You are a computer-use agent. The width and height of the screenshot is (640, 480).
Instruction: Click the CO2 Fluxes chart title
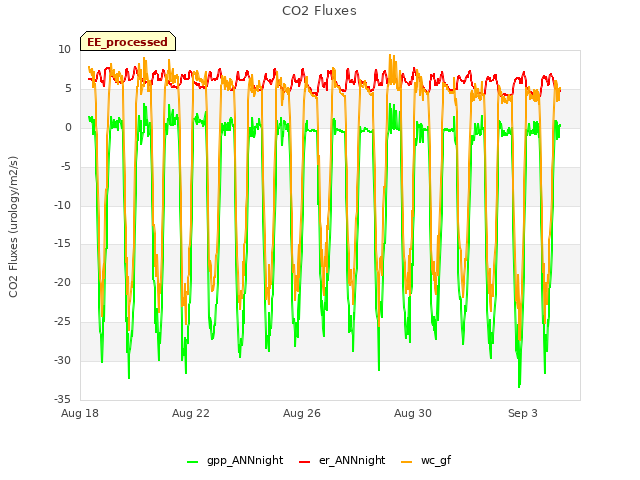point(319,11)
